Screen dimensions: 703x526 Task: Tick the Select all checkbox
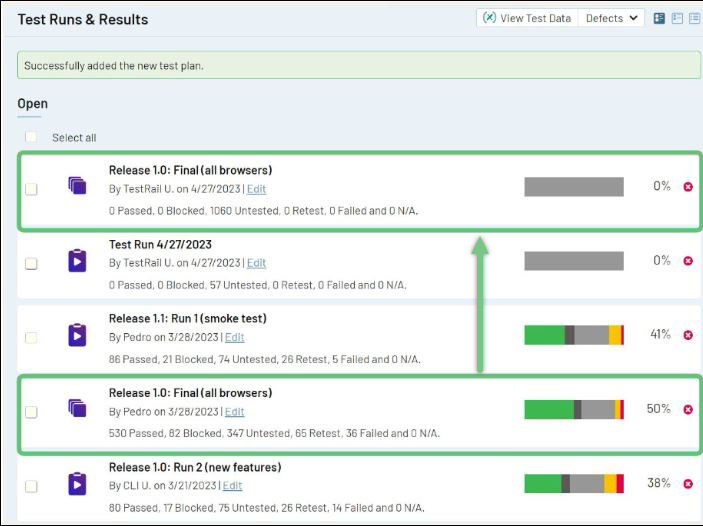click(31, 137)
